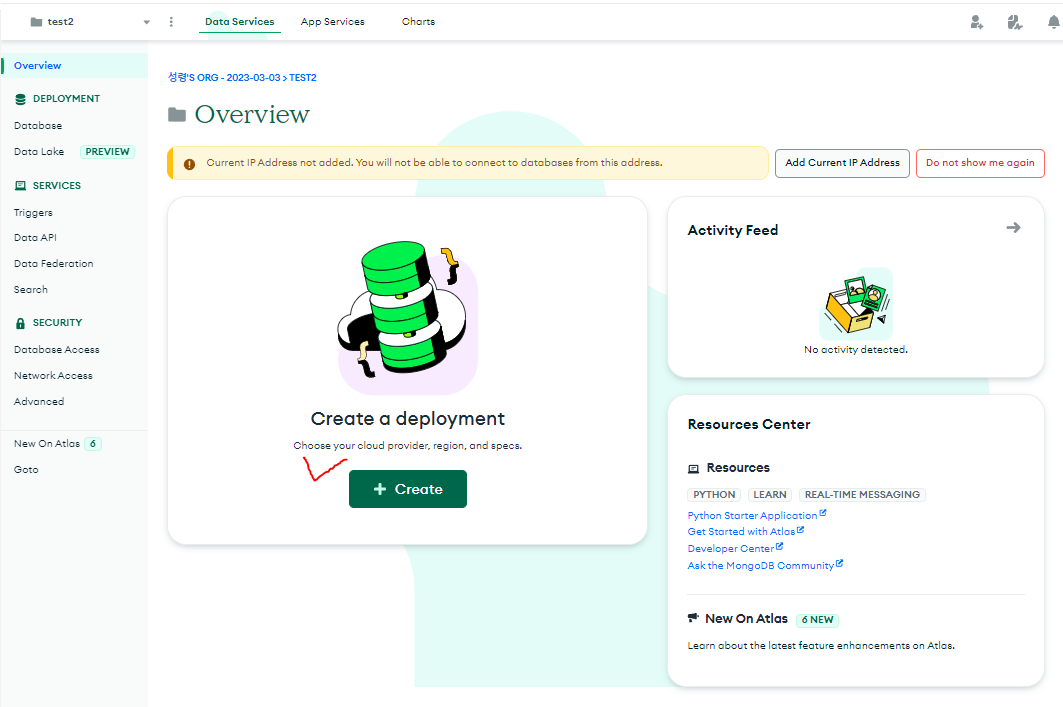1063x707 pixels.
Task: Open Data API in the sidebar
Action: coord(35,238)
